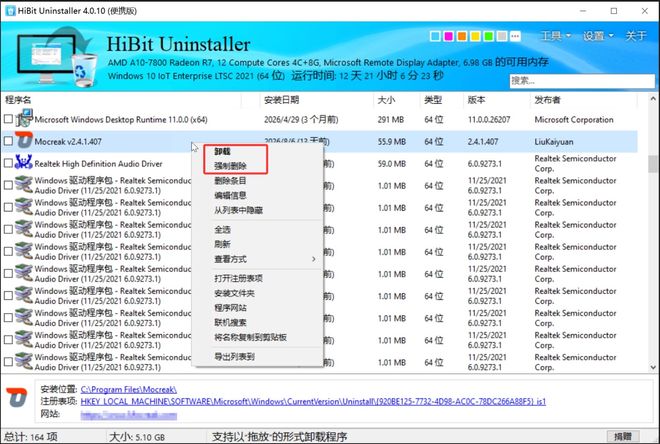Image resolution: width=660 pixels, height=444 pixels.
Task: Click the 捐赠 button in the status bar
Action: 623,436
